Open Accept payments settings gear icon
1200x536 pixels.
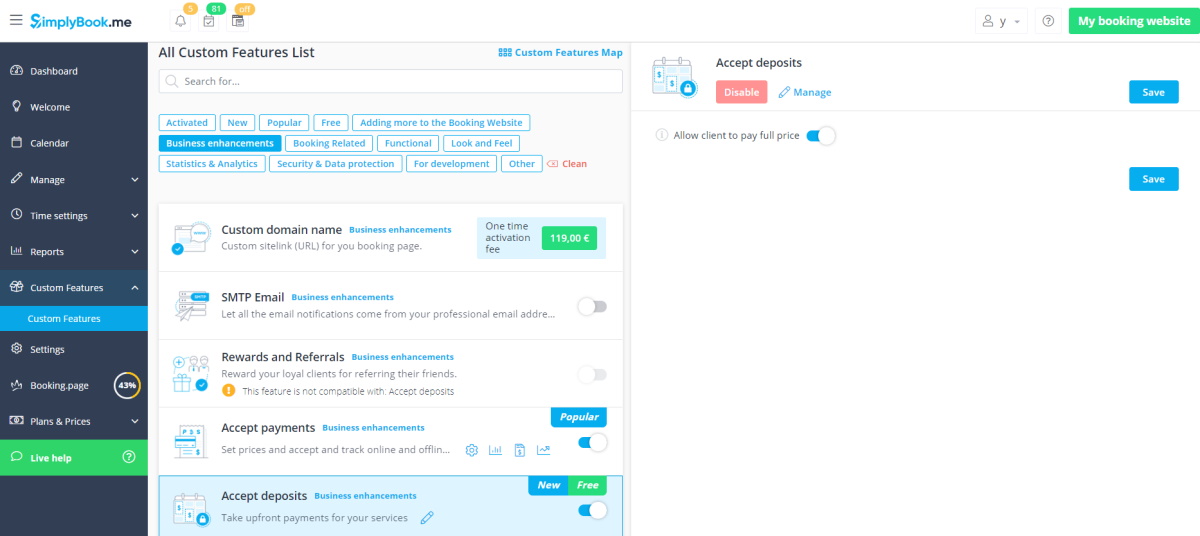click(472, 450)
